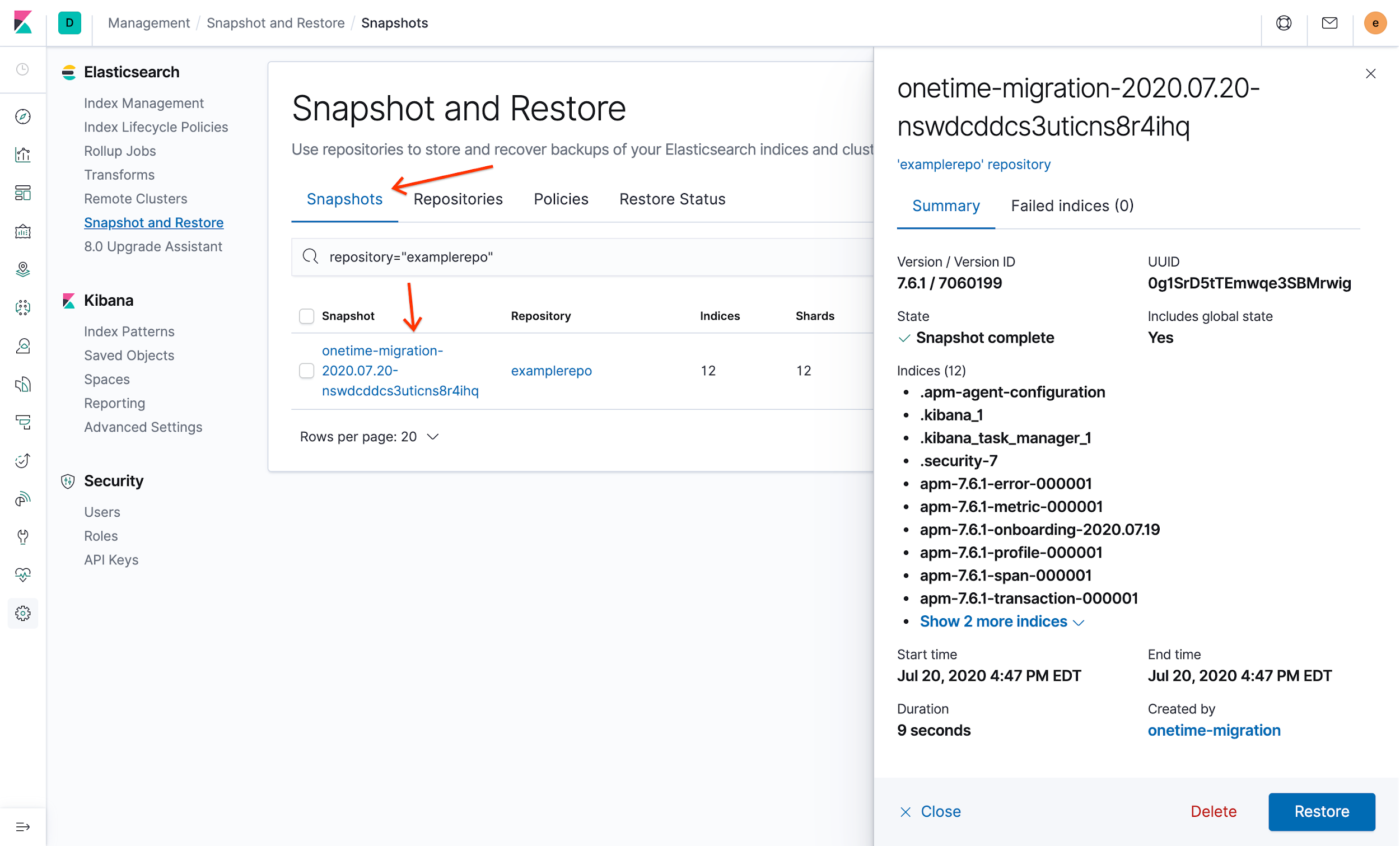This screenshot has width=1400, height=846.
Task: Click the onetime-migration snapshot name link
Action: tap(400, 370)
